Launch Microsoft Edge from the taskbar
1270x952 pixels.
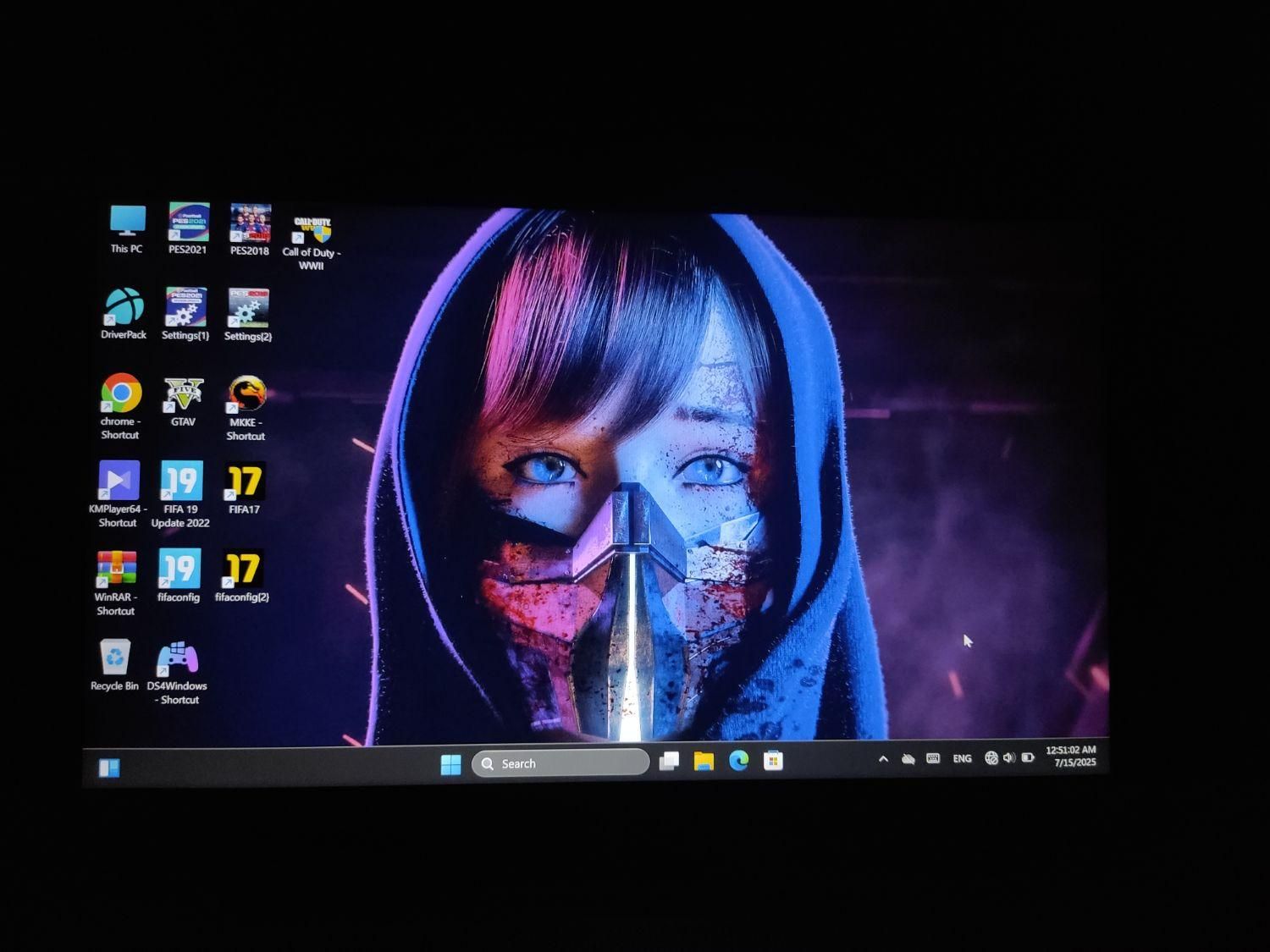click(x=738, y=761)
